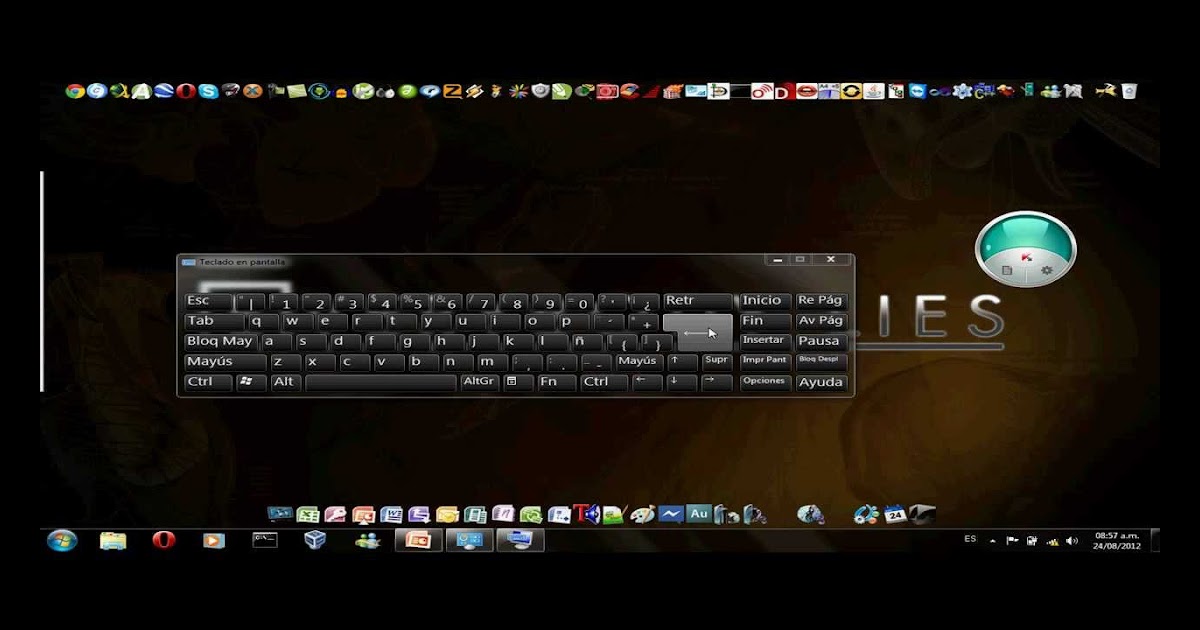Screen dimensions: 1200x630
Task: Launch Word from the bottom dock
Action: [392, 514]
